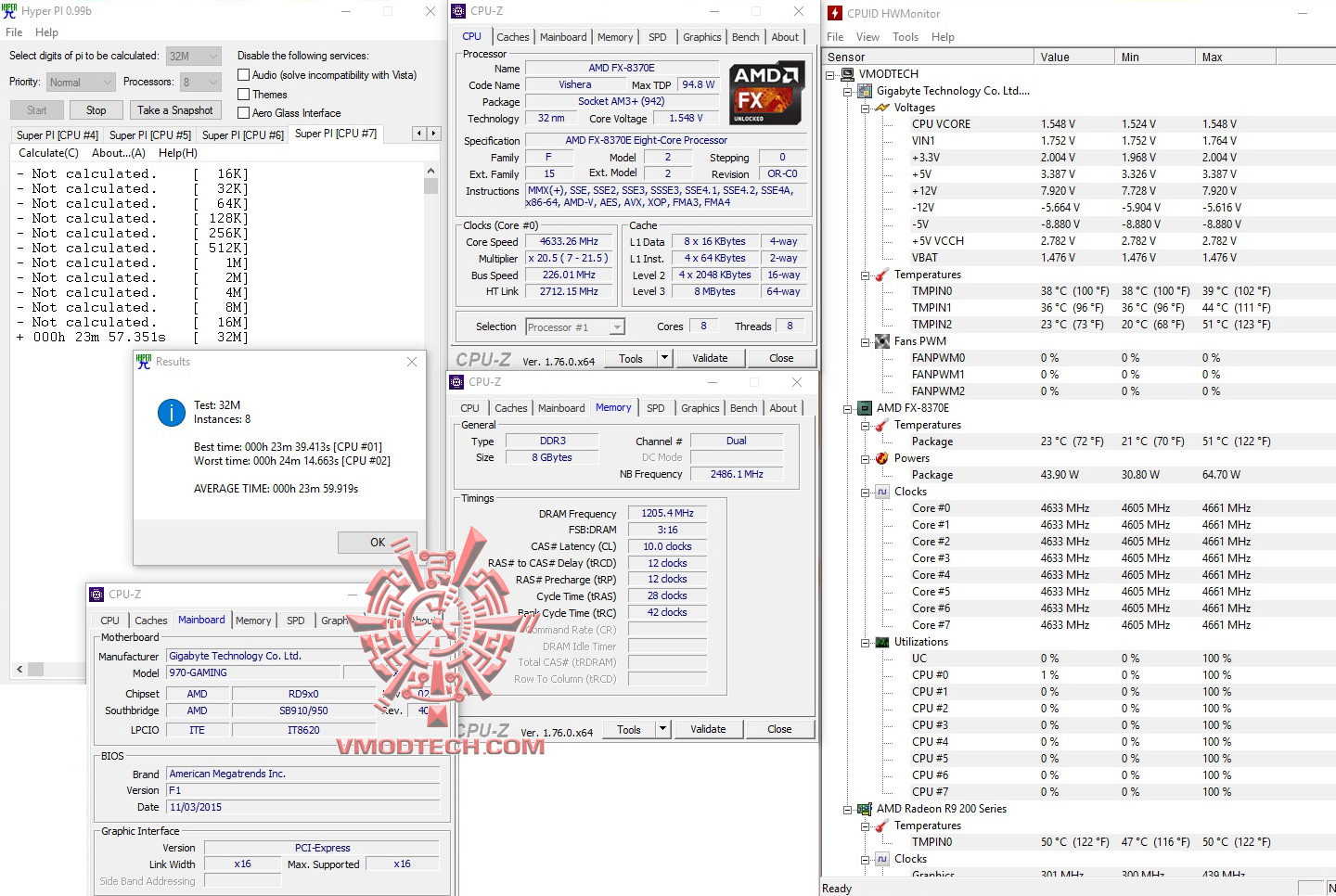Collapse the VMODTECH root tree node
The width and height of the screenshot is (1336, 896).
[x=830, y=74]
